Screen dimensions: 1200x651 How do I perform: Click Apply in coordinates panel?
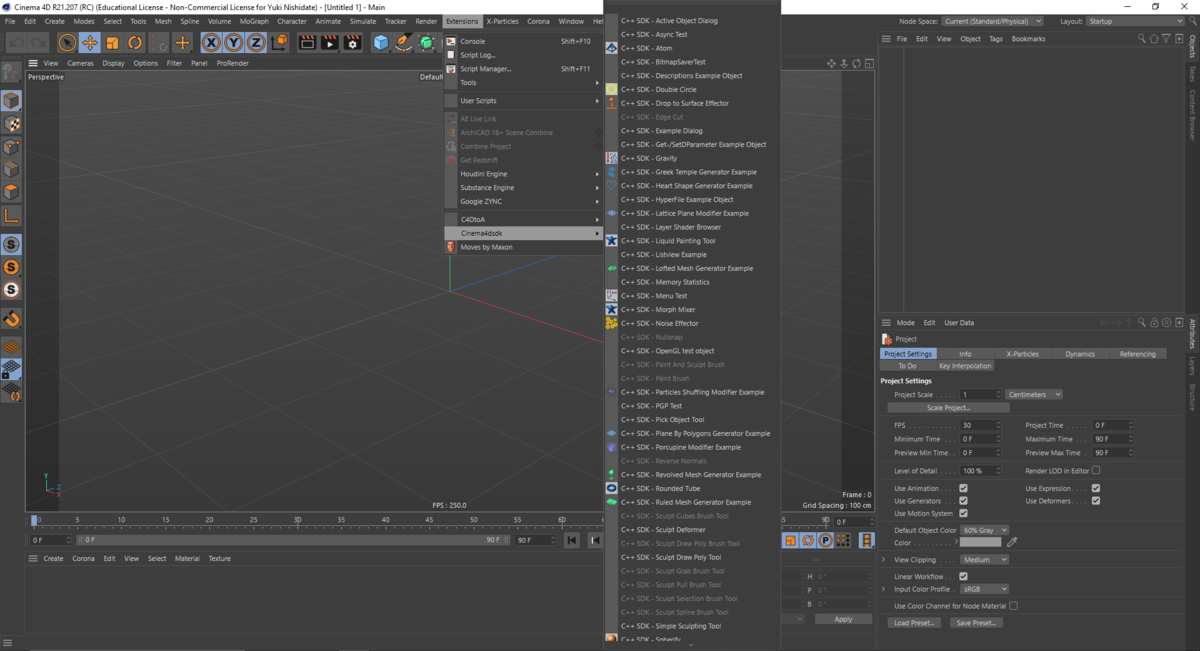click(843, 619)
